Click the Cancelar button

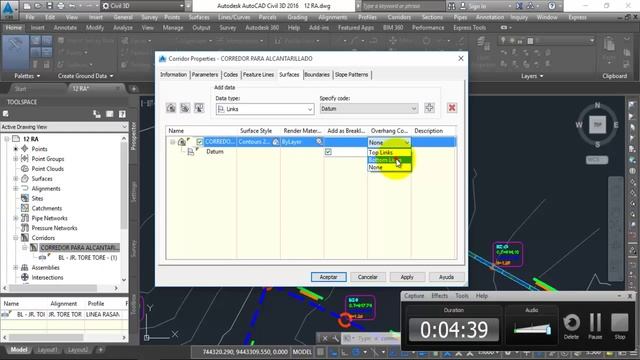coord(367,277)
